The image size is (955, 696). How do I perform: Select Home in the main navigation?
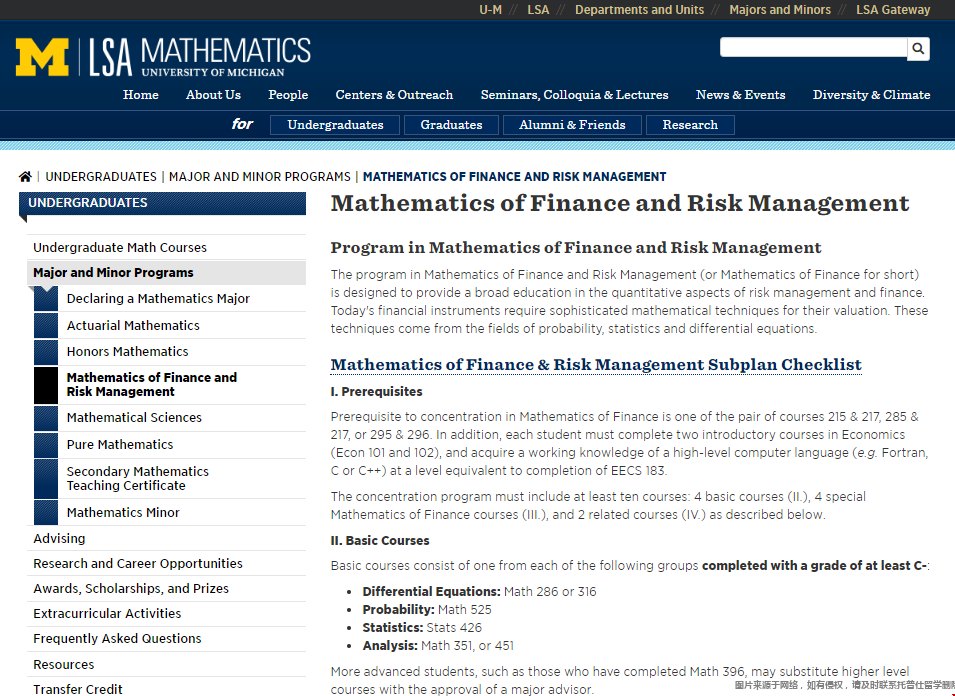[141, 95]
